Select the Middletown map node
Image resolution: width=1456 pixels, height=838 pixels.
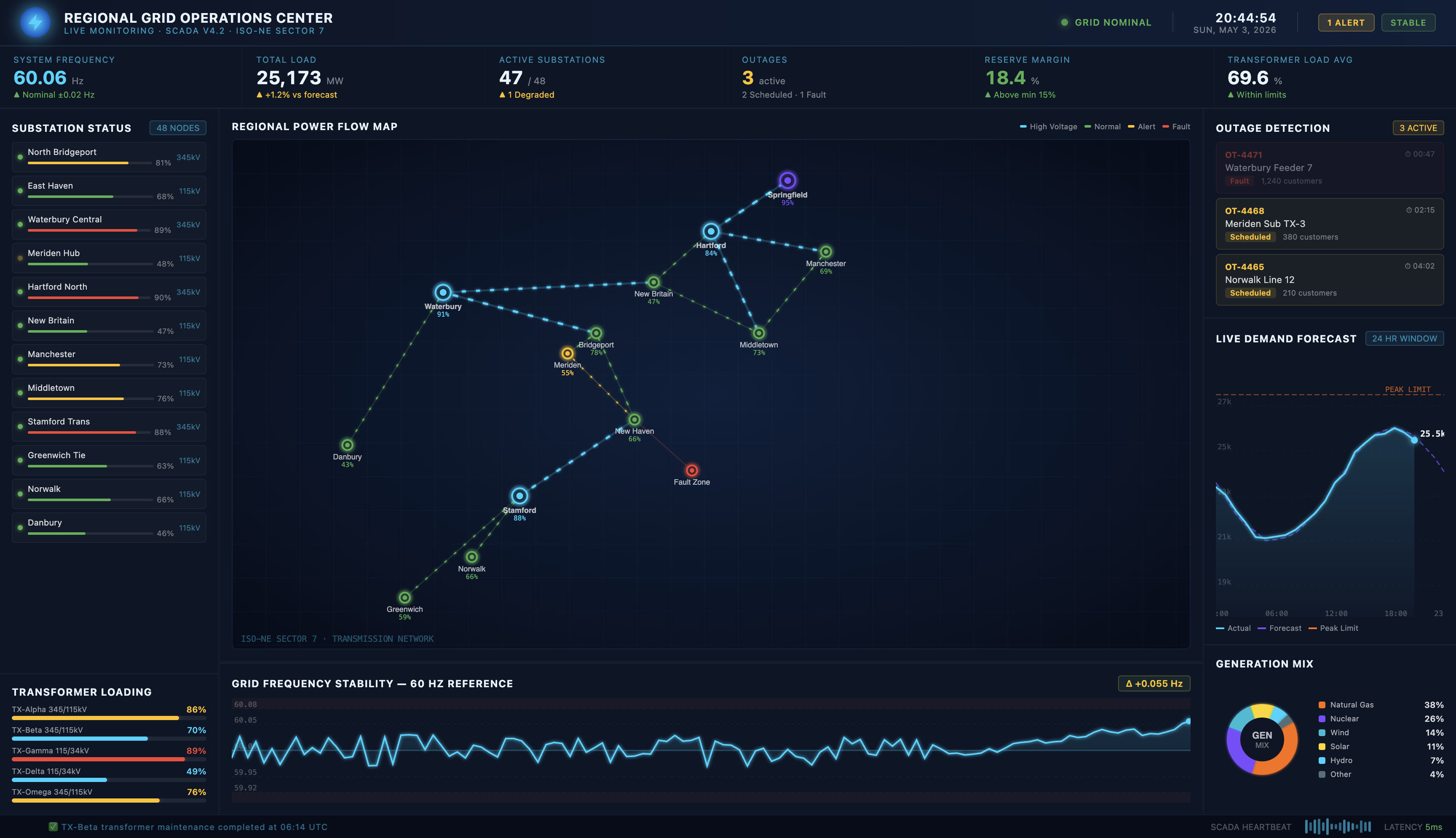tap(759, 333)
